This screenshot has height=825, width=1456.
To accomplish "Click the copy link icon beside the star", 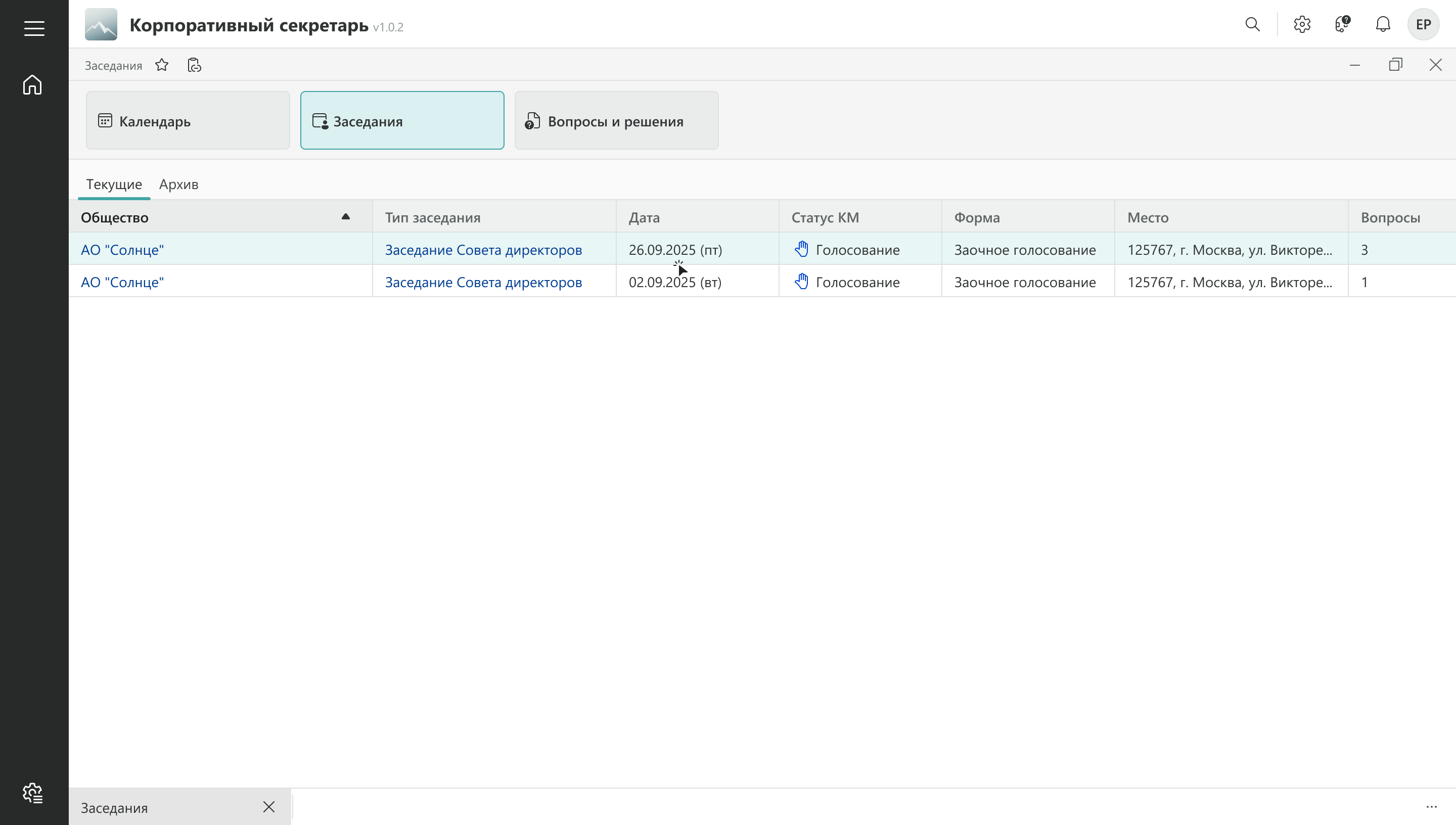I will coord(194,65).
